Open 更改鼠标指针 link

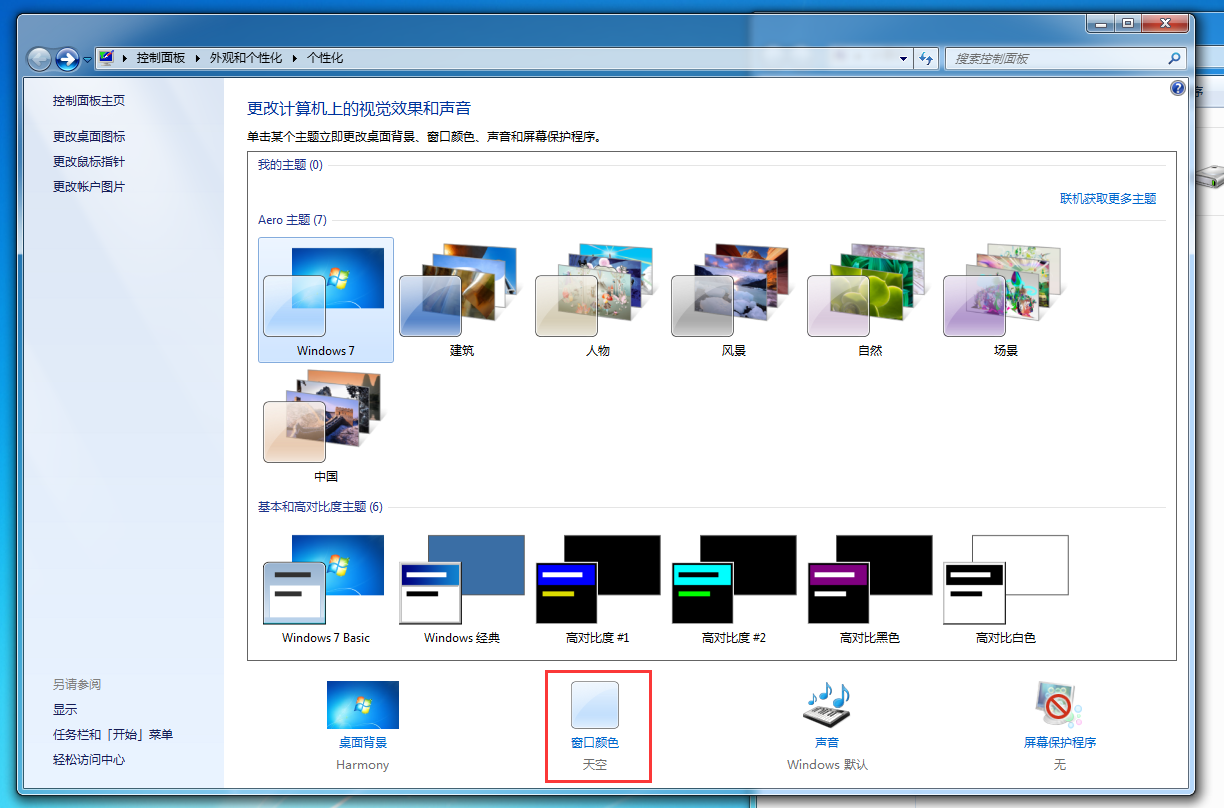point(89,162)
